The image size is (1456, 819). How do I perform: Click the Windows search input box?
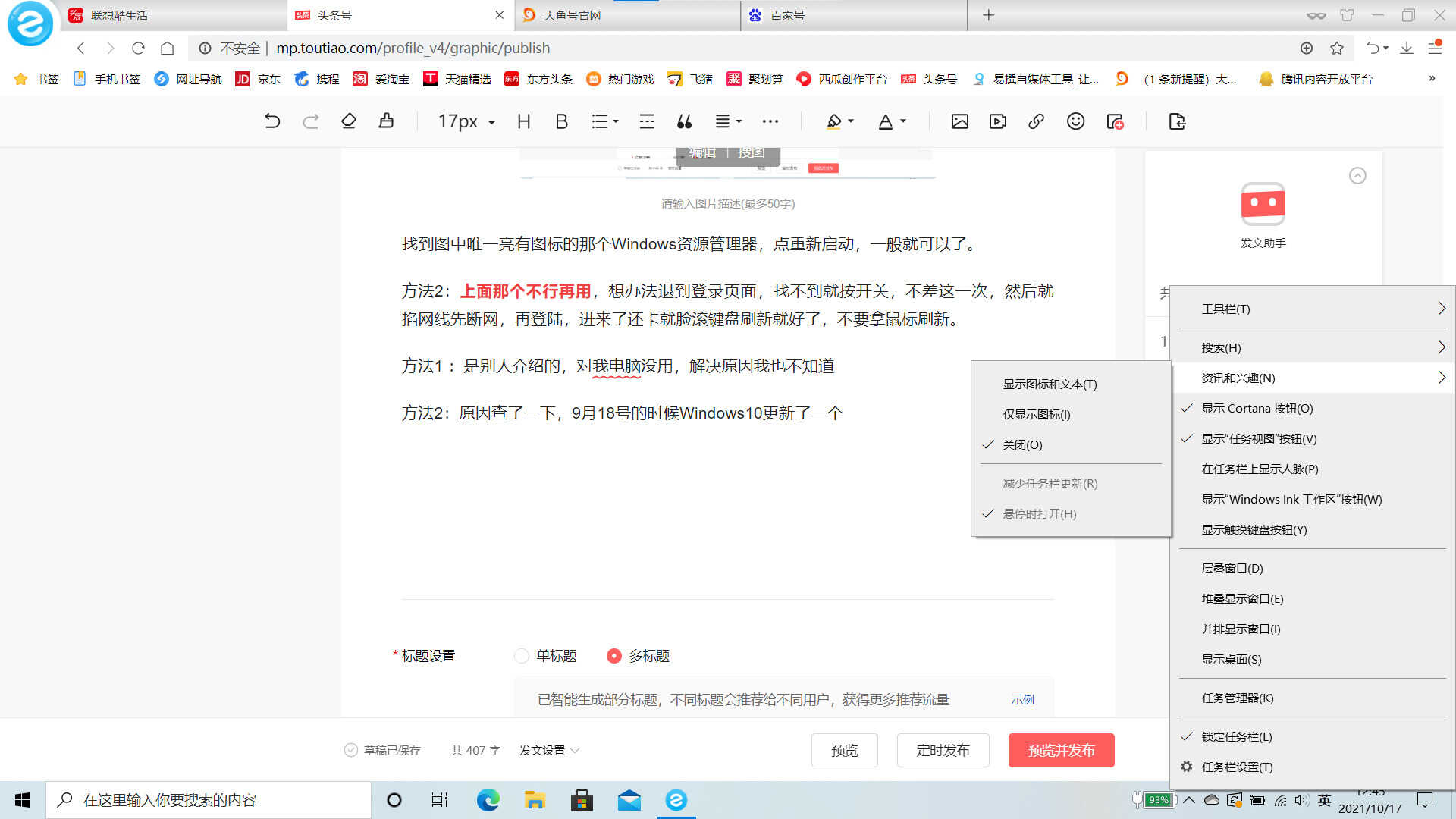tap(209, 800)
